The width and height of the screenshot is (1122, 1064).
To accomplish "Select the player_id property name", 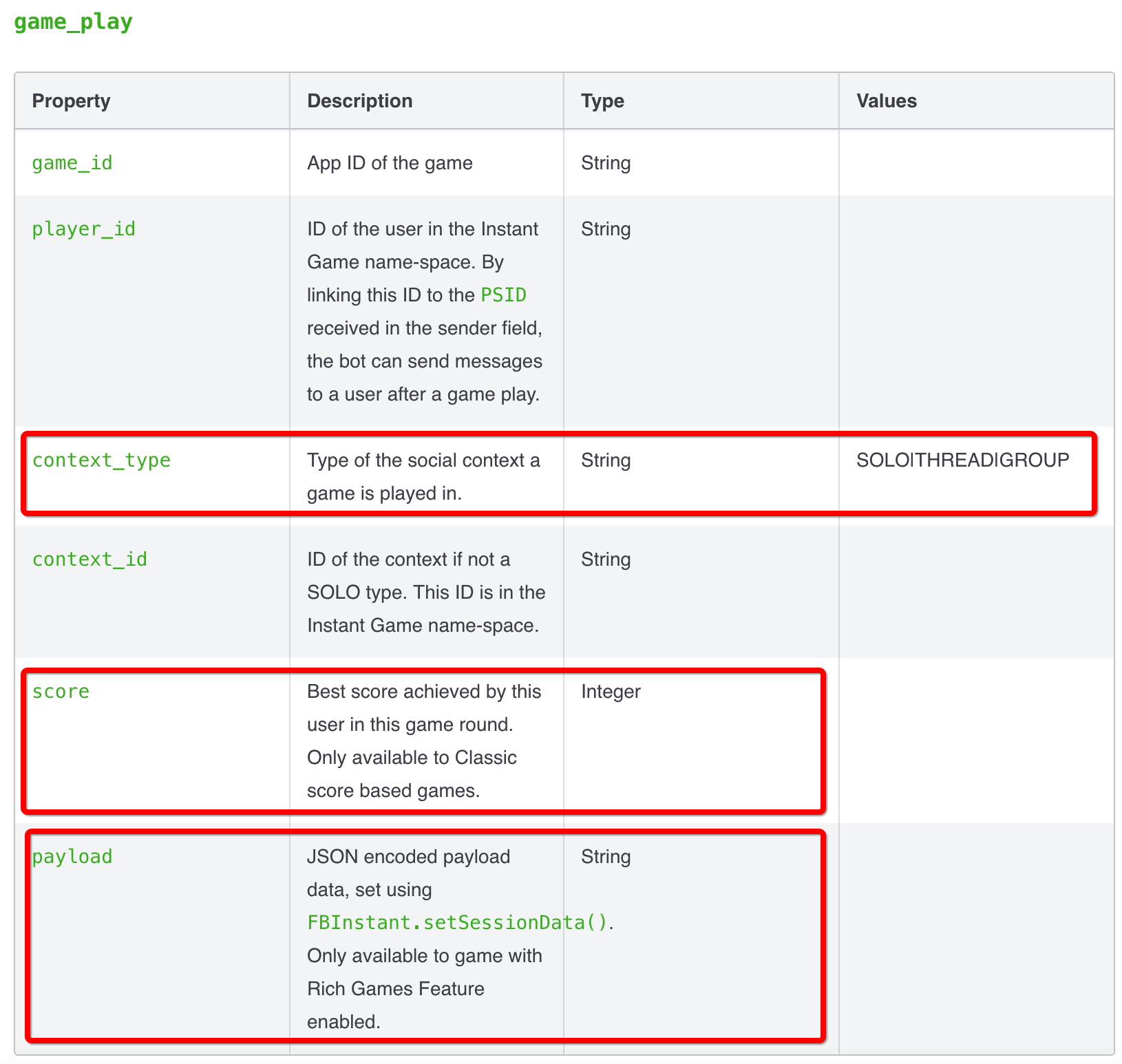I will click(84, 229).
